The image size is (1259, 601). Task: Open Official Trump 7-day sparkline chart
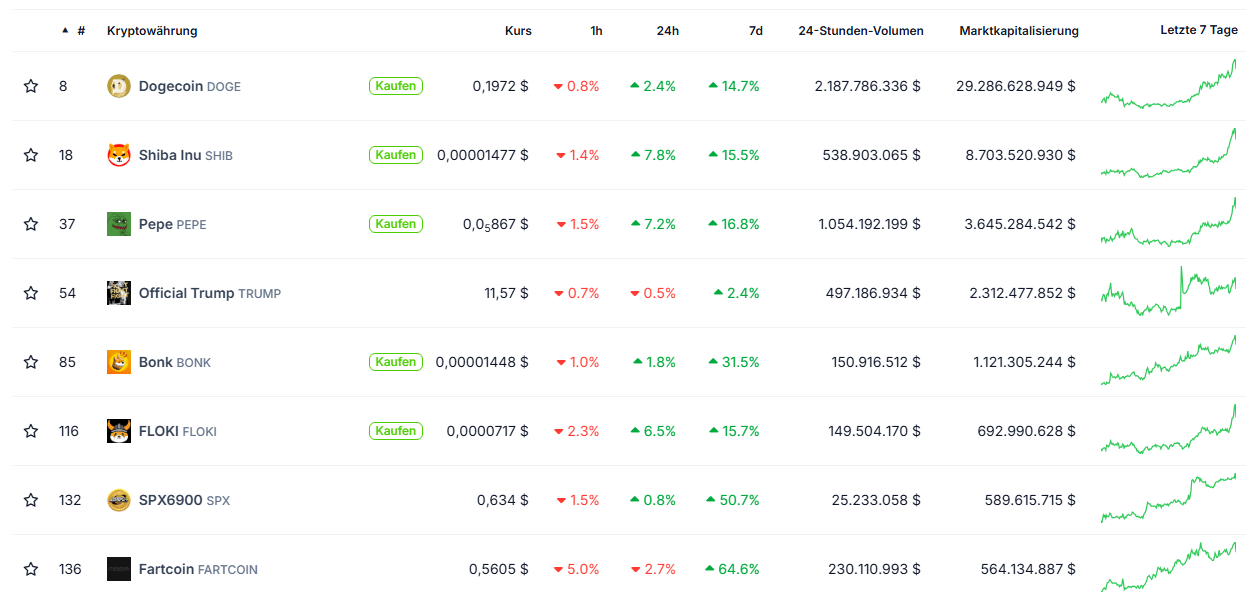tap(1168, 292)
